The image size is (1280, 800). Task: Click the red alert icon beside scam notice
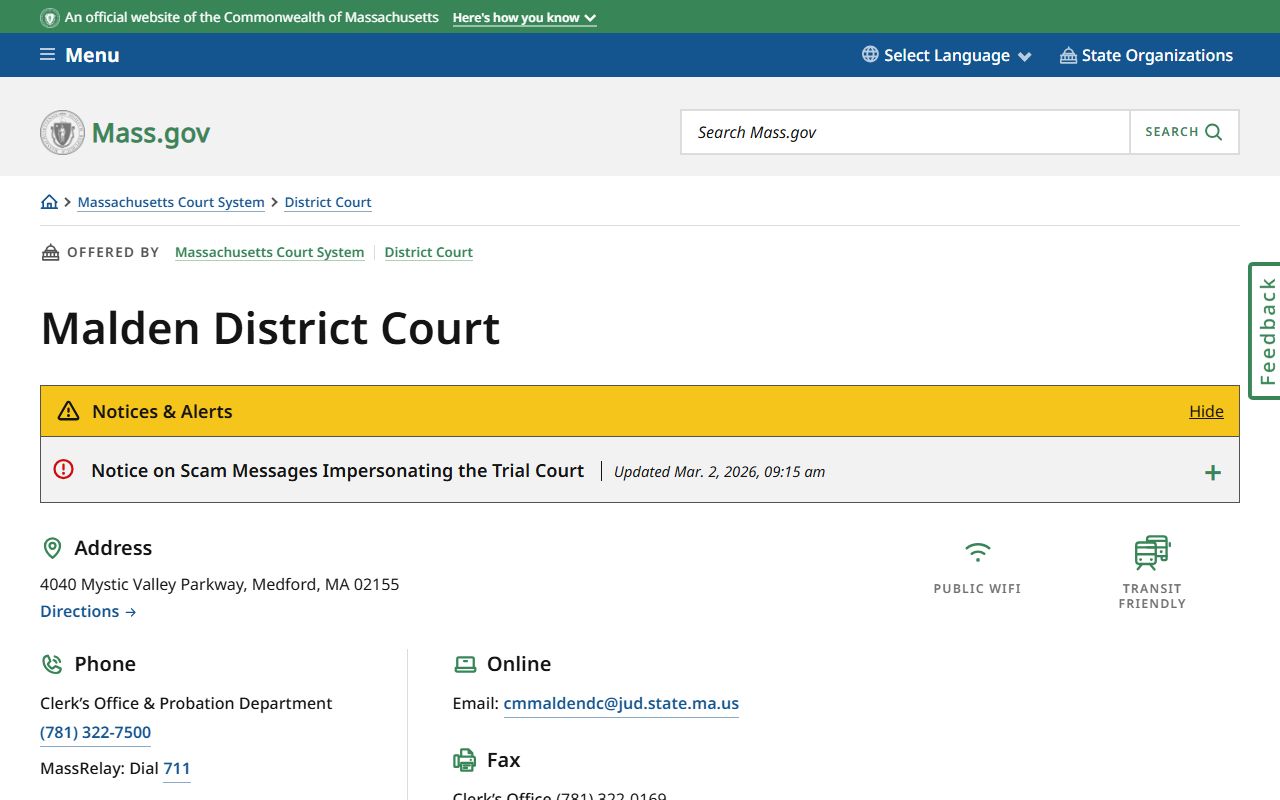pyautogui.click(x=64, y=469)
